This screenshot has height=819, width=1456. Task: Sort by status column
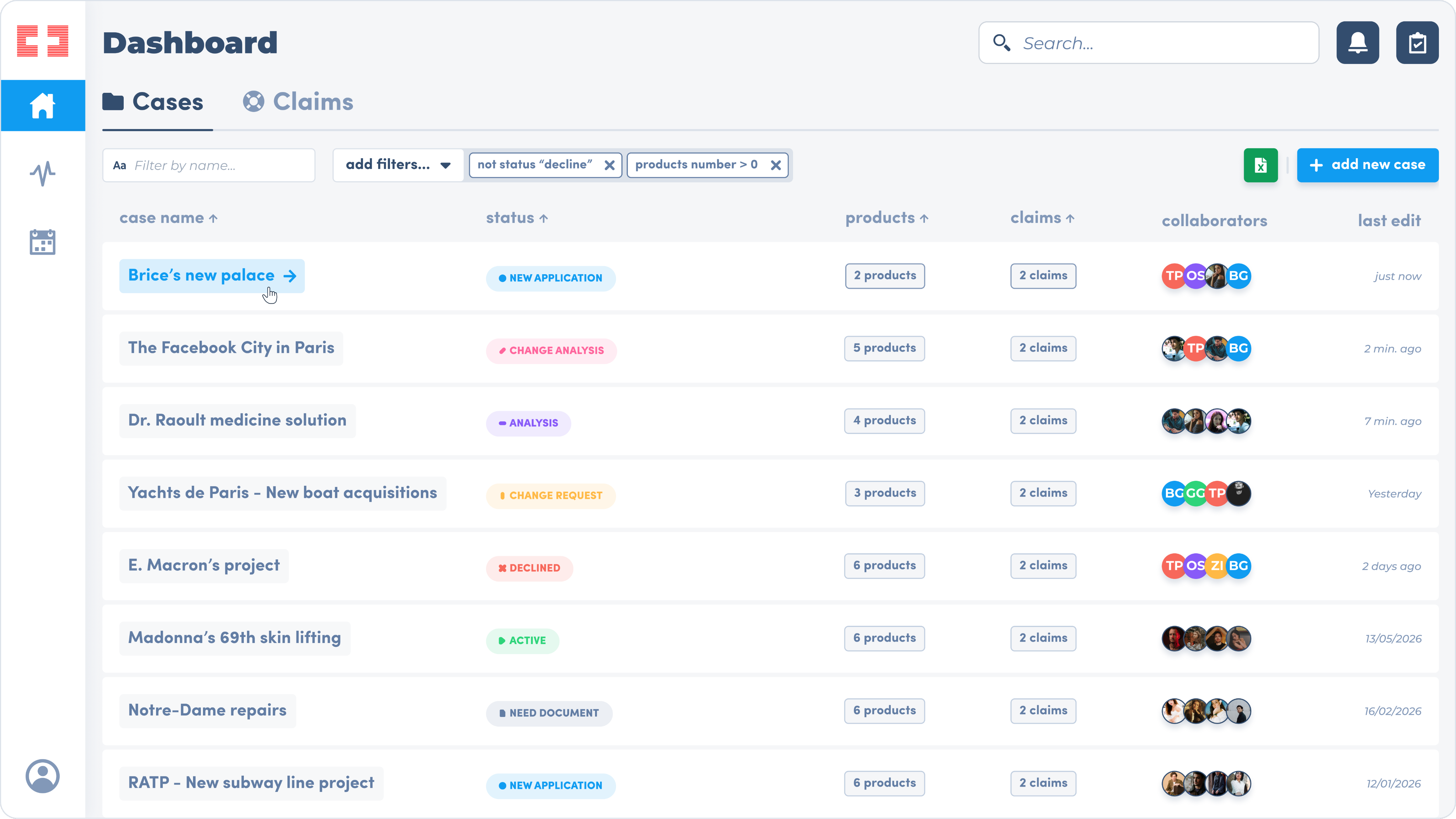(516, 218)
